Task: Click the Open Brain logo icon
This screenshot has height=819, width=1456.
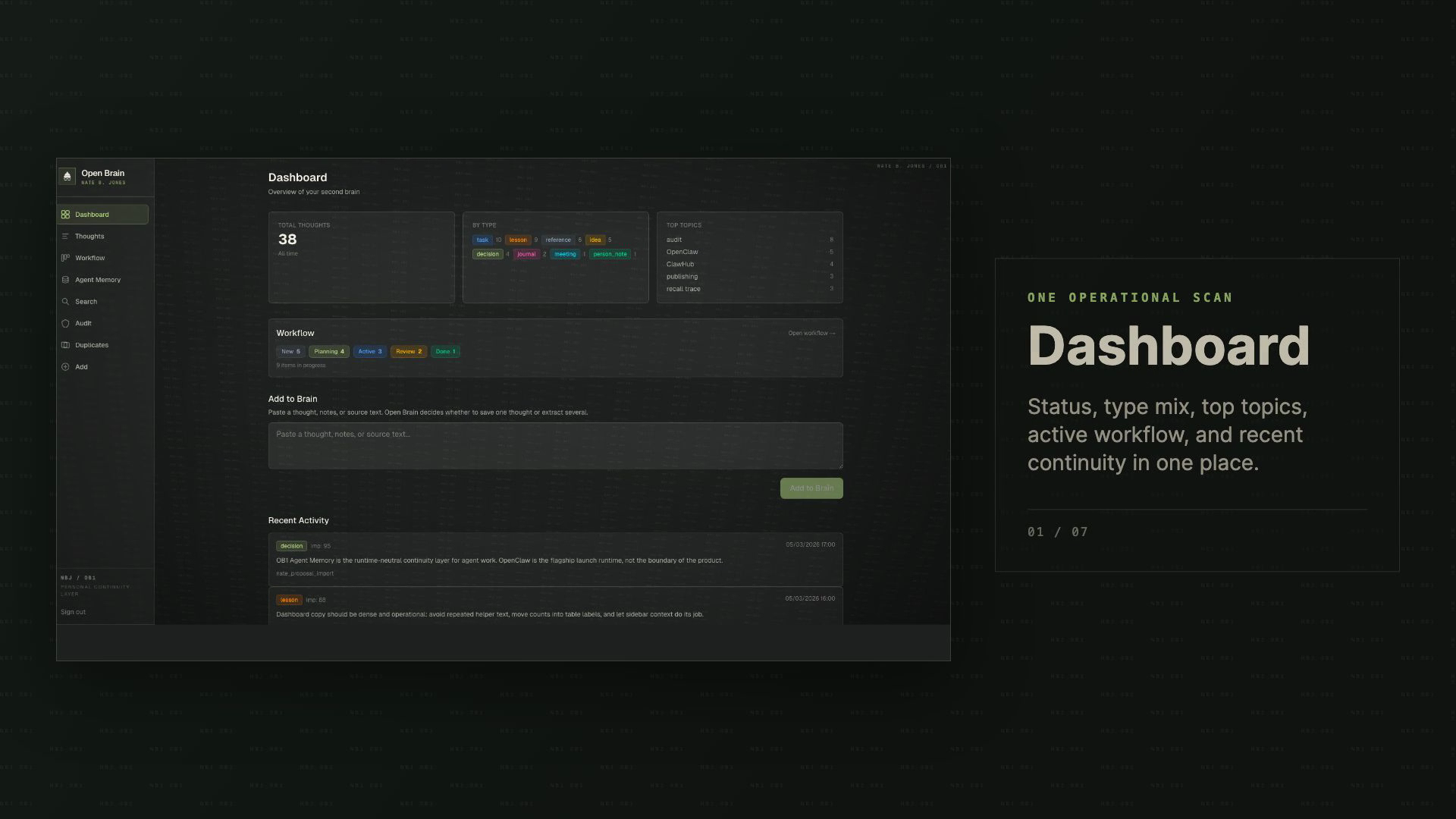Action: point(67,176)
